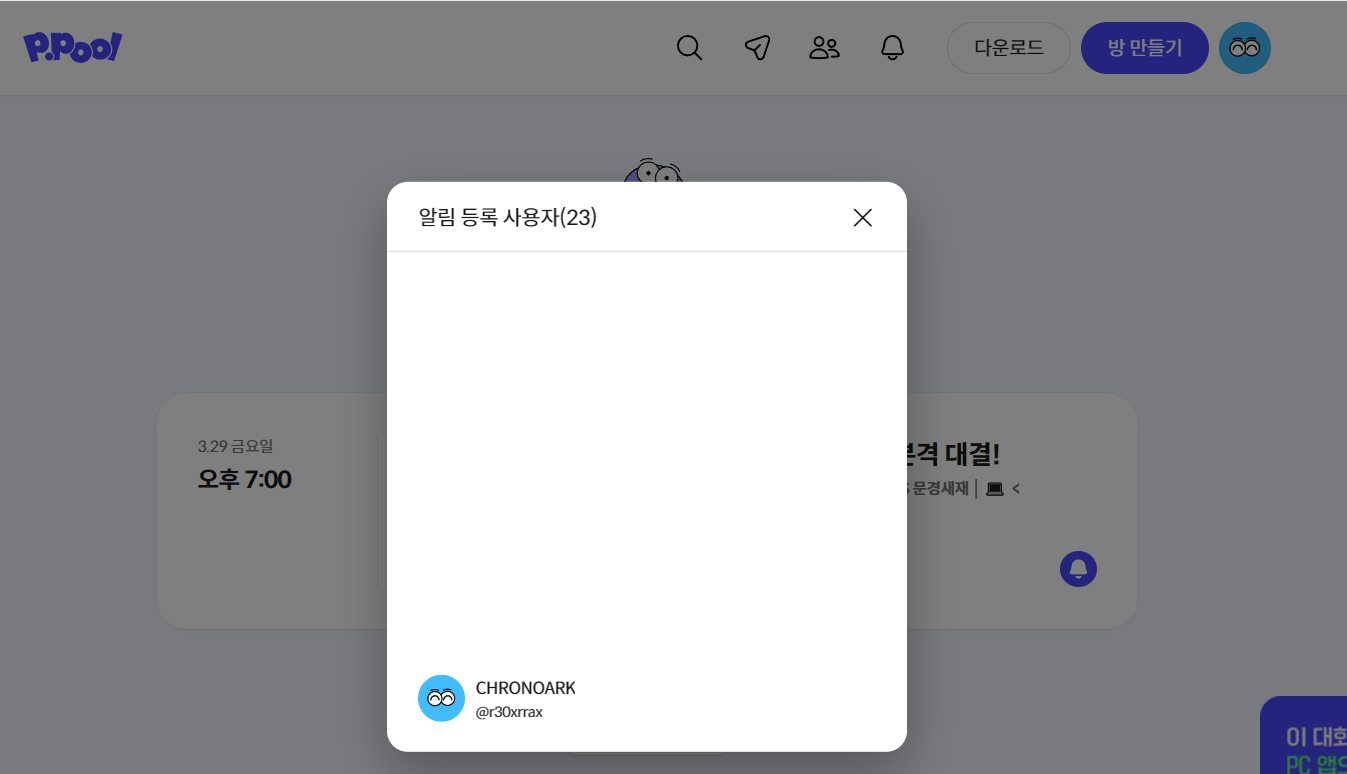This screenshot has height=774, width=1347.
Task: Click the 알림 등록 사용자(23) title
Action: (508, 217)
